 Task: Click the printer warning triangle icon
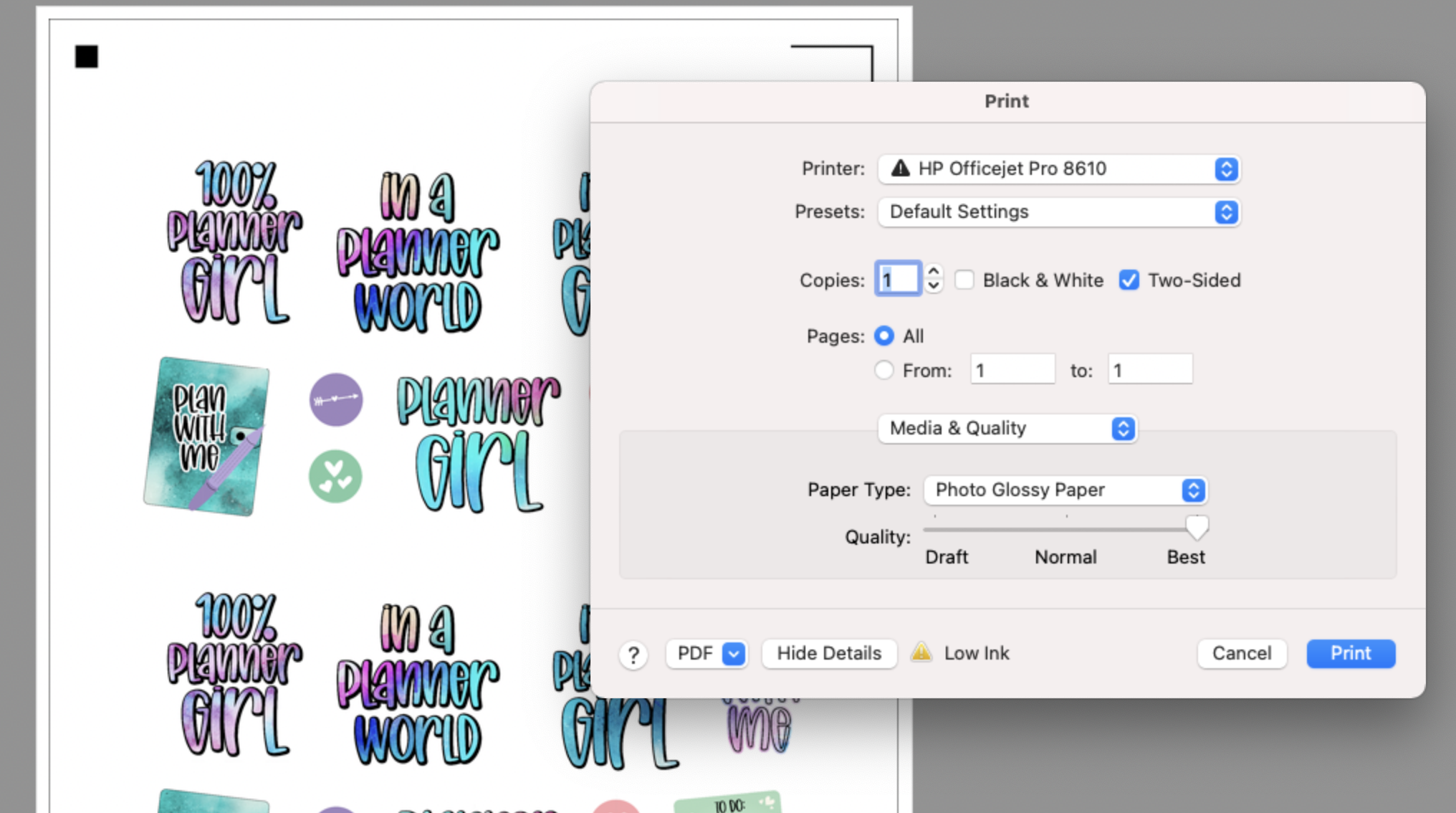(900, 168)
